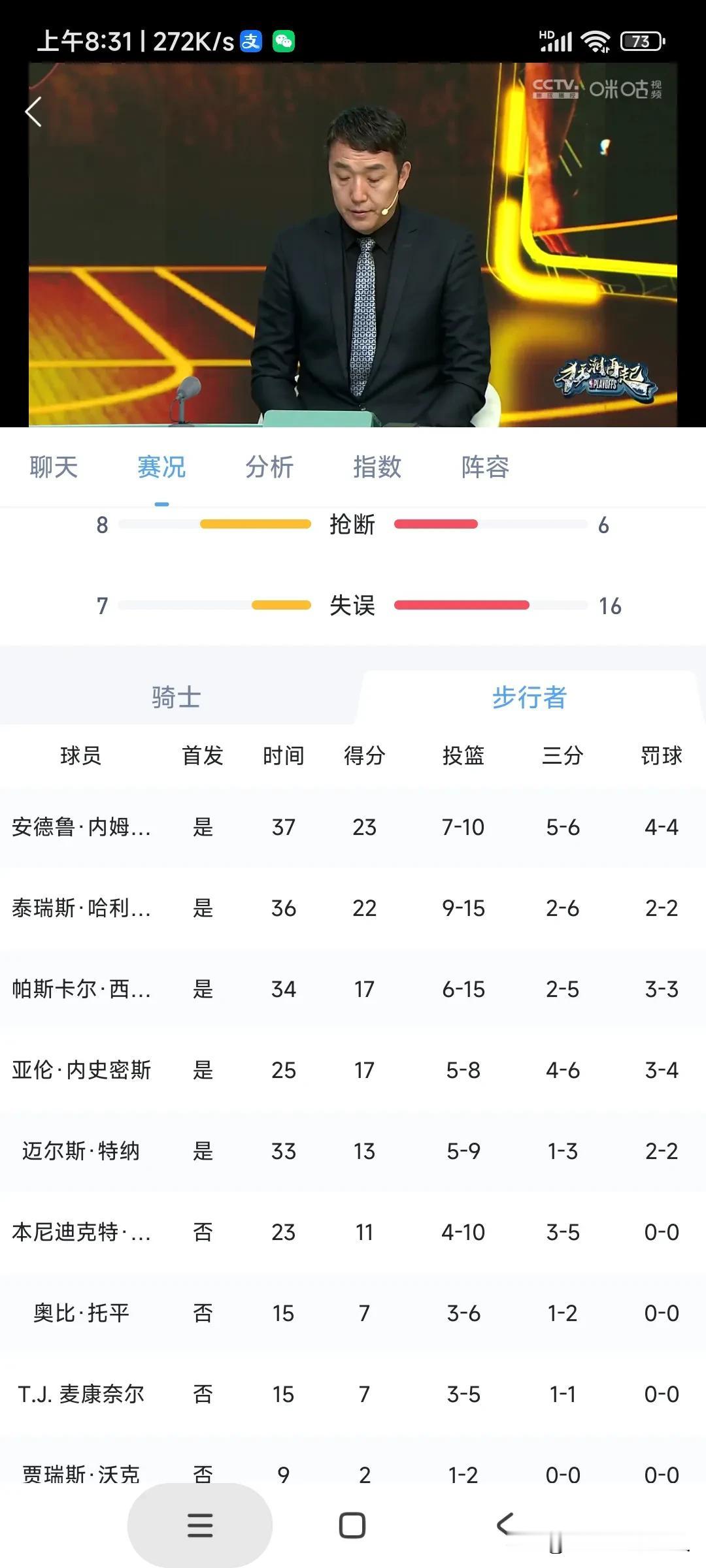This screenshot has width=706, height=1568.
Task: Select the 步行者 team stats tab
Action: (529, 697)
